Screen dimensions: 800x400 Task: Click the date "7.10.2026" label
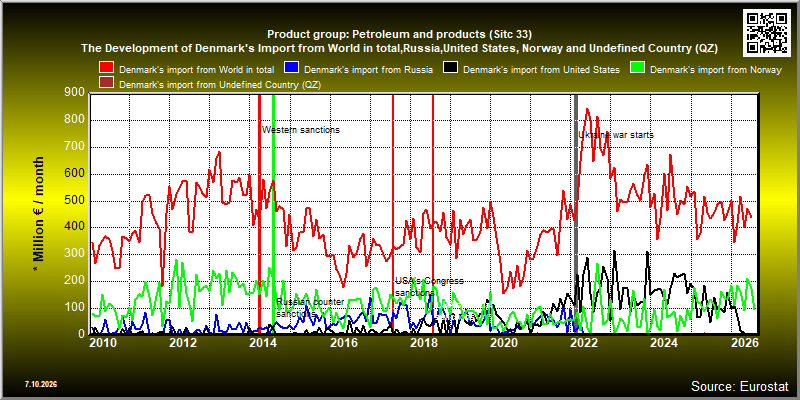tap(40, 383)
